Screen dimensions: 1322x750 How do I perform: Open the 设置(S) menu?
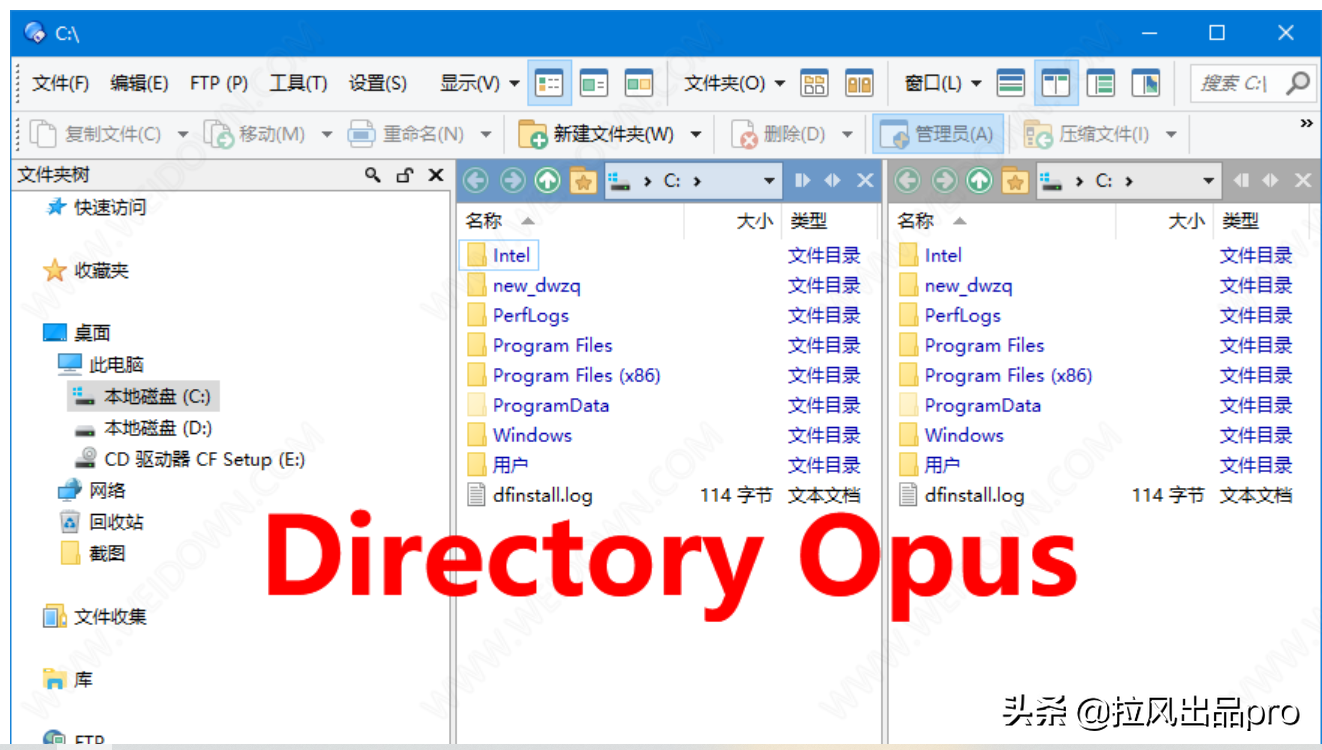tap(377, 83)
